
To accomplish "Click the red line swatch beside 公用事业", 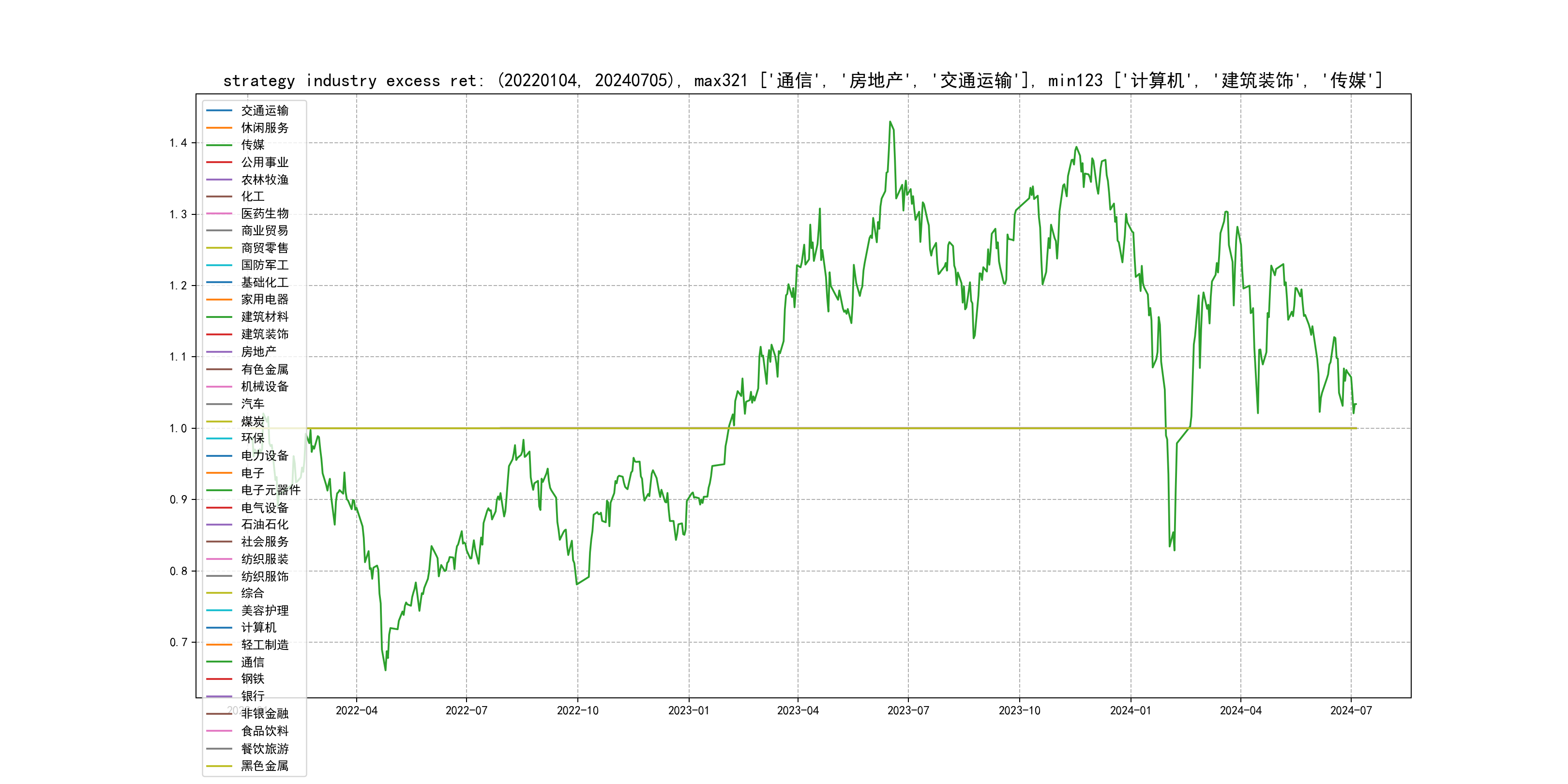I will coord(219,163).
